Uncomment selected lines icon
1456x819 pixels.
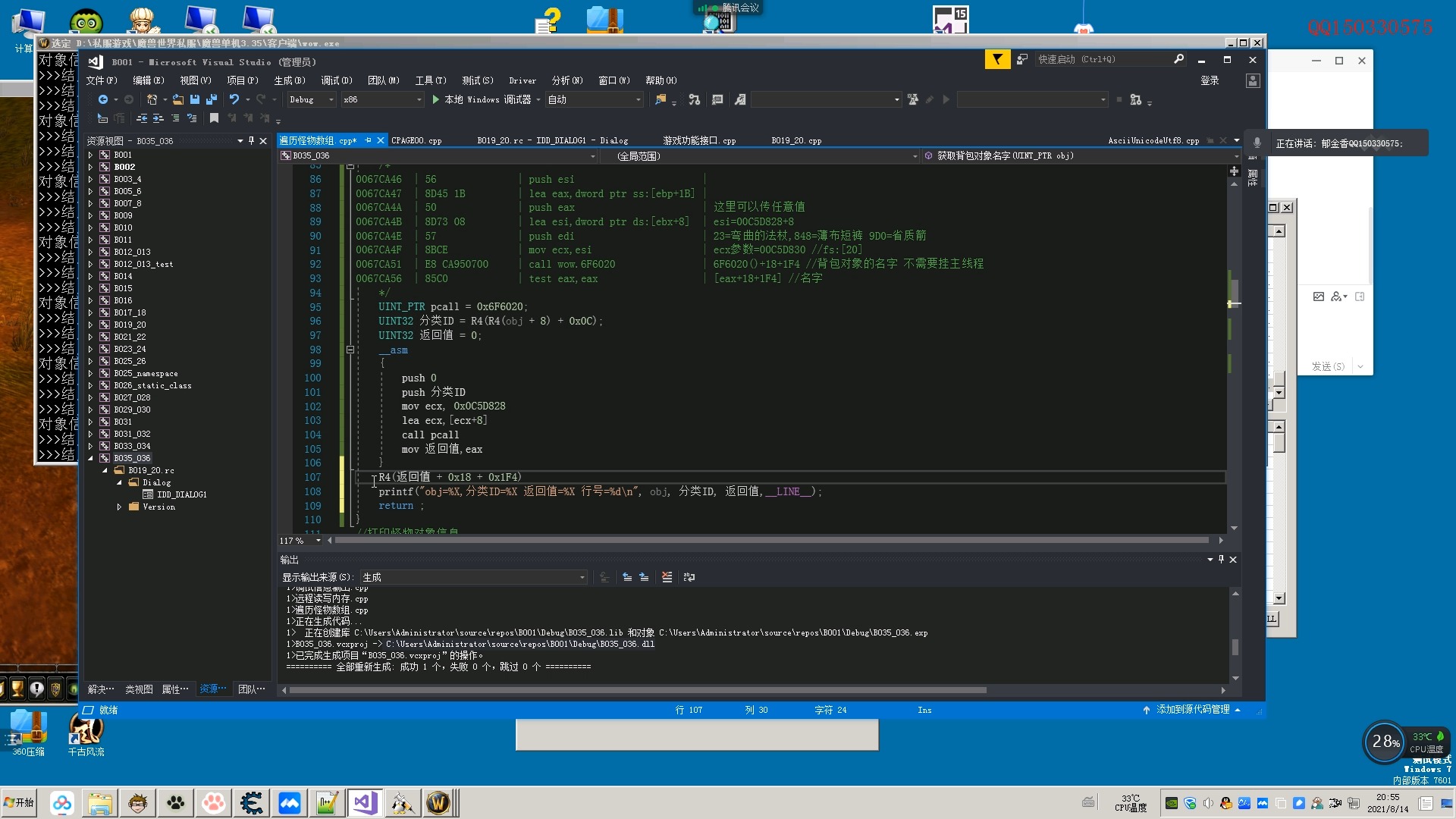tap(192, 118)
